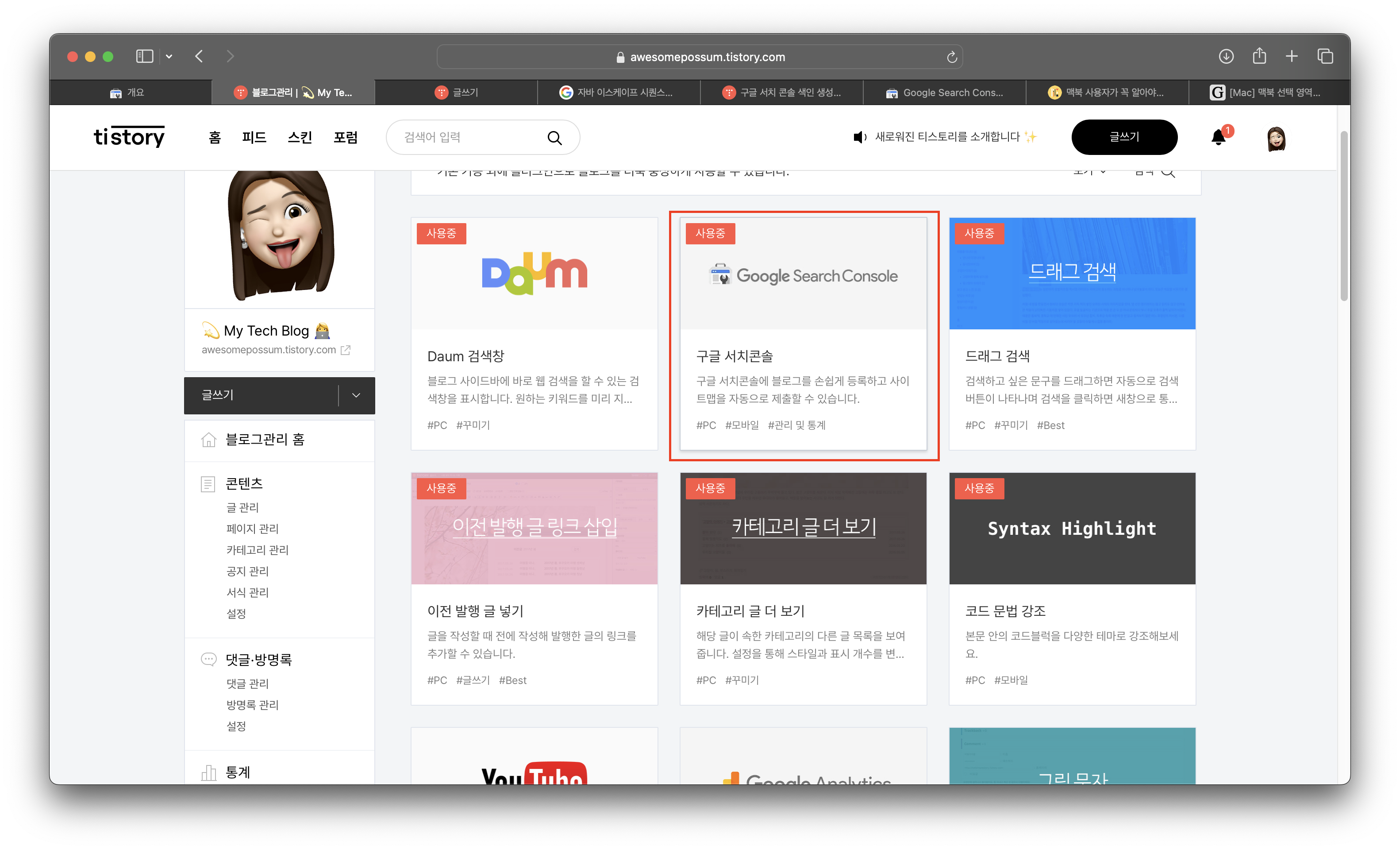1400x850 pixels.
Task: Open the 드래그 검색 plugin card
Action: tap(1072, 334)
